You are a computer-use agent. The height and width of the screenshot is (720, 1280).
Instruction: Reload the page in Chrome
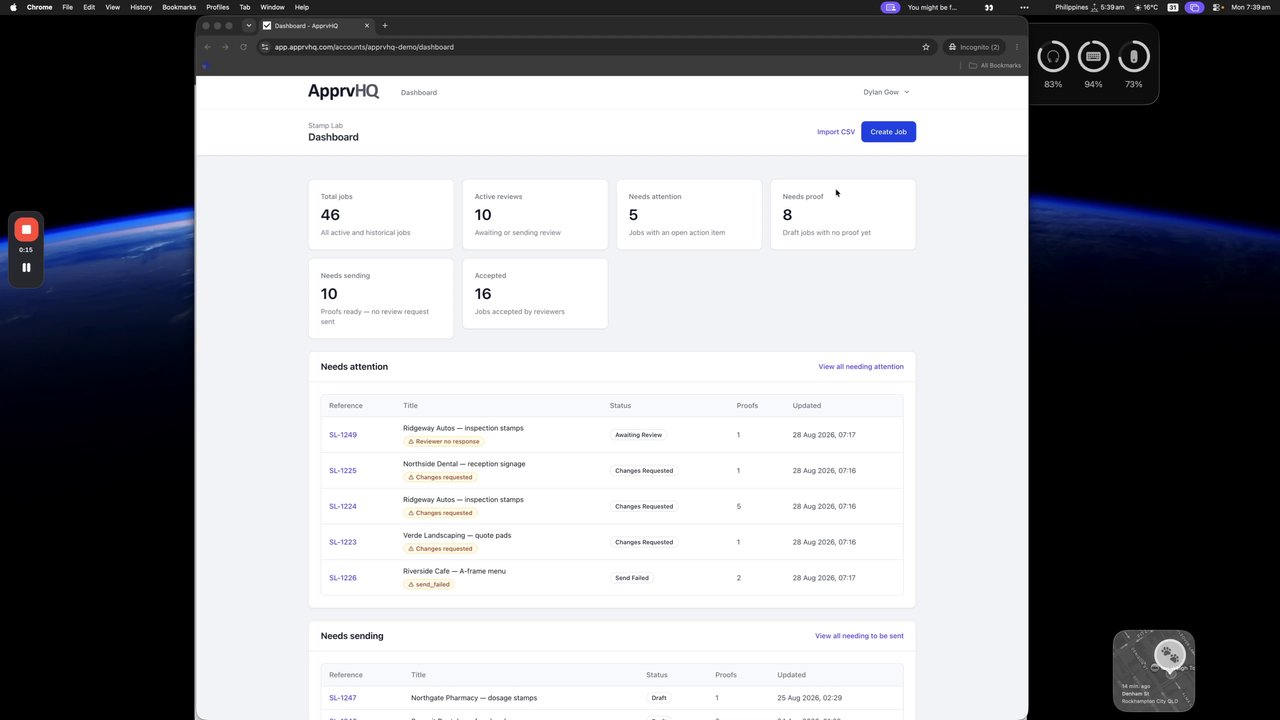pos(243,47)
